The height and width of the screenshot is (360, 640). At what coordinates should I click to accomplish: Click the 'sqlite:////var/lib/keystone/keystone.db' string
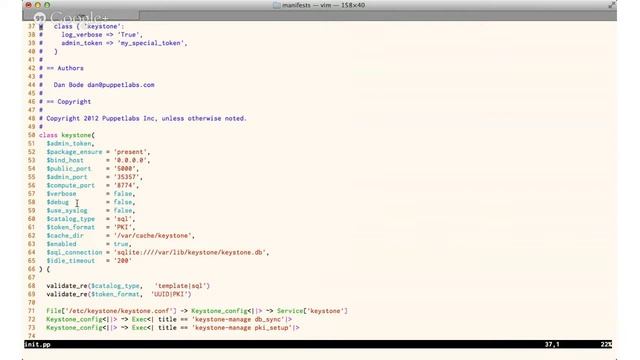[190, 252]
